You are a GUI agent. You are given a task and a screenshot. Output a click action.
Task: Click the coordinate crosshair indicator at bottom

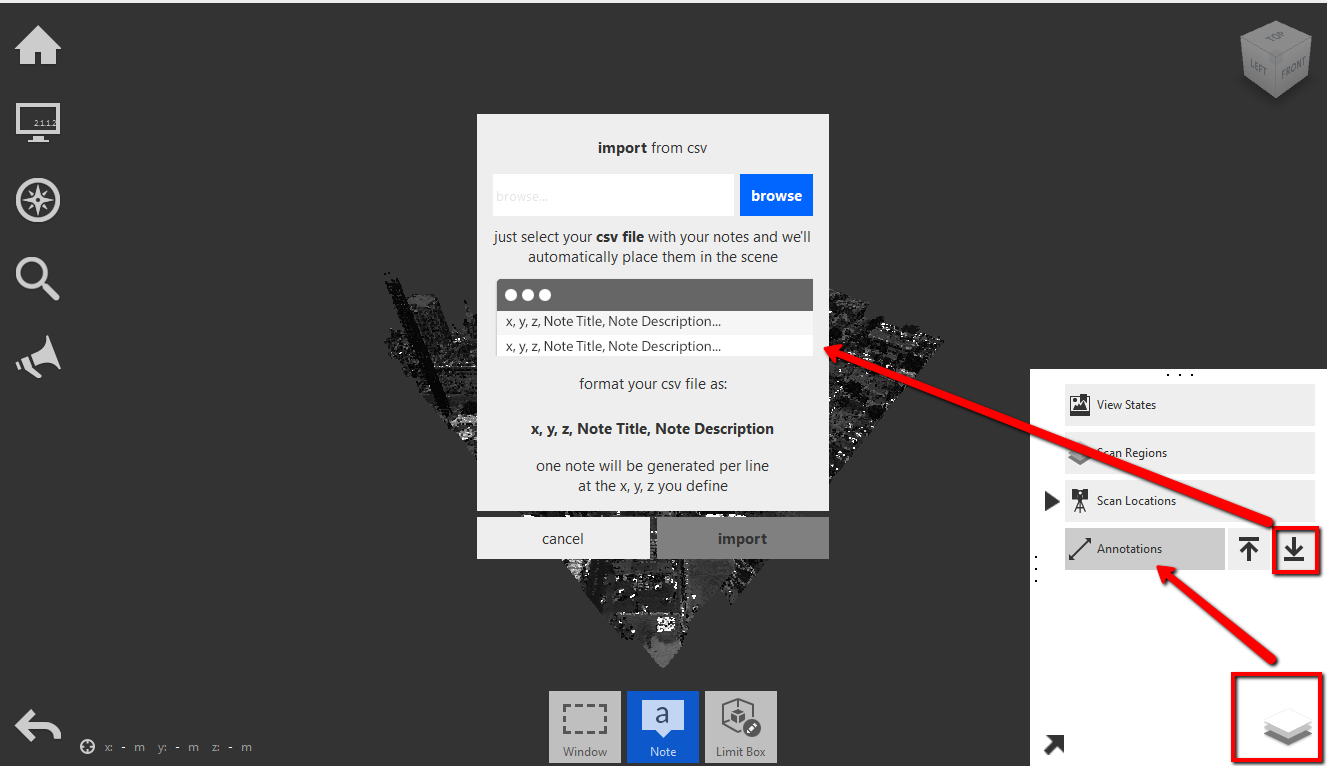coord(87,746)
